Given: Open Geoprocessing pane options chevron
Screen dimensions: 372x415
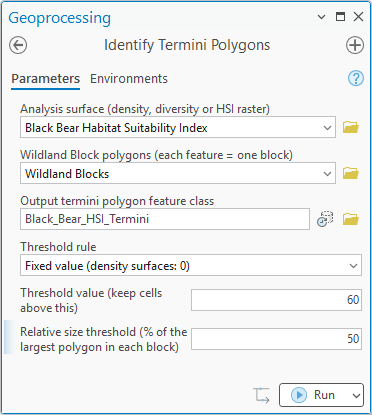Looking at the screenshot, I should [321, 17].
